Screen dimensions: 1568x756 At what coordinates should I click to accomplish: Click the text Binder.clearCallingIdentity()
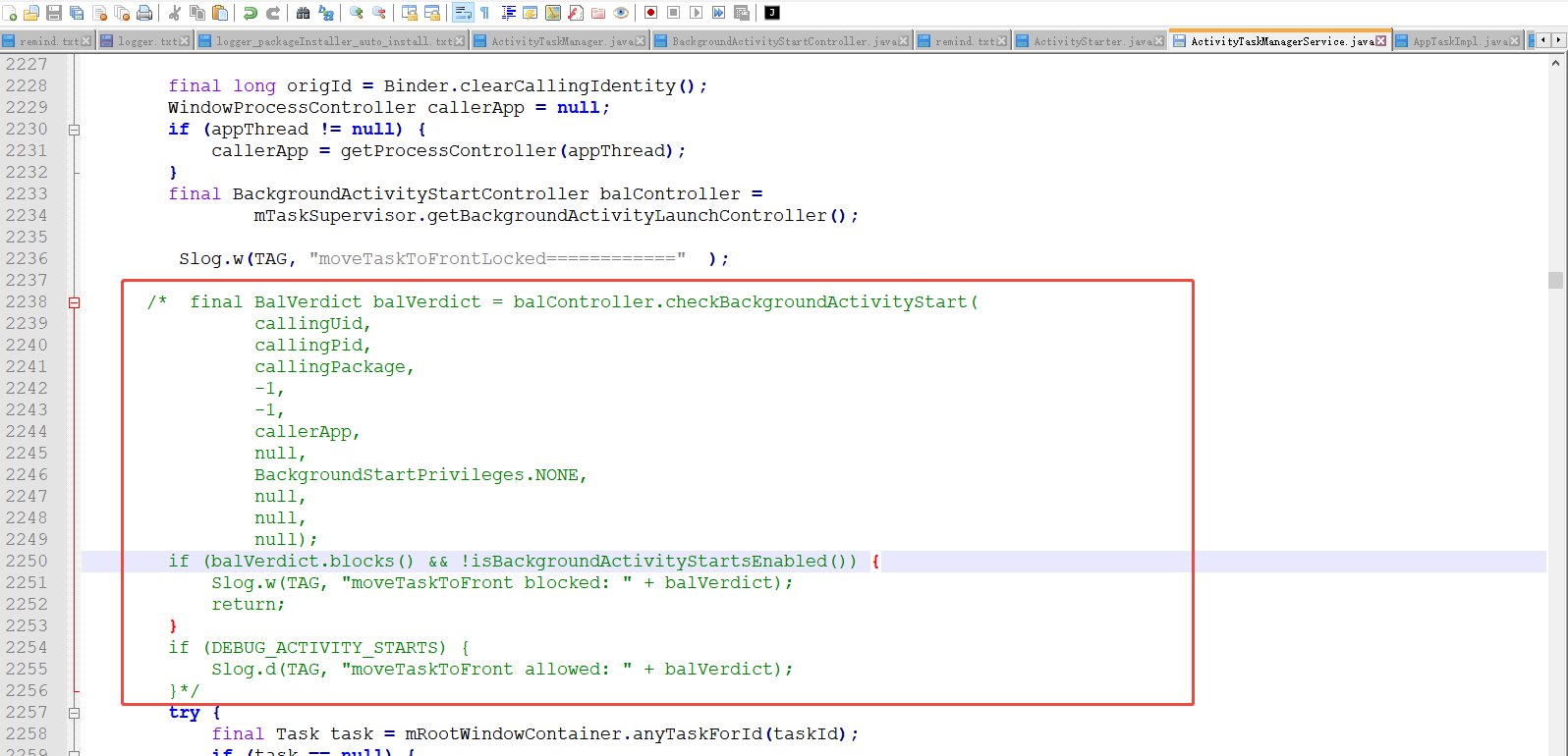[538, 86]
